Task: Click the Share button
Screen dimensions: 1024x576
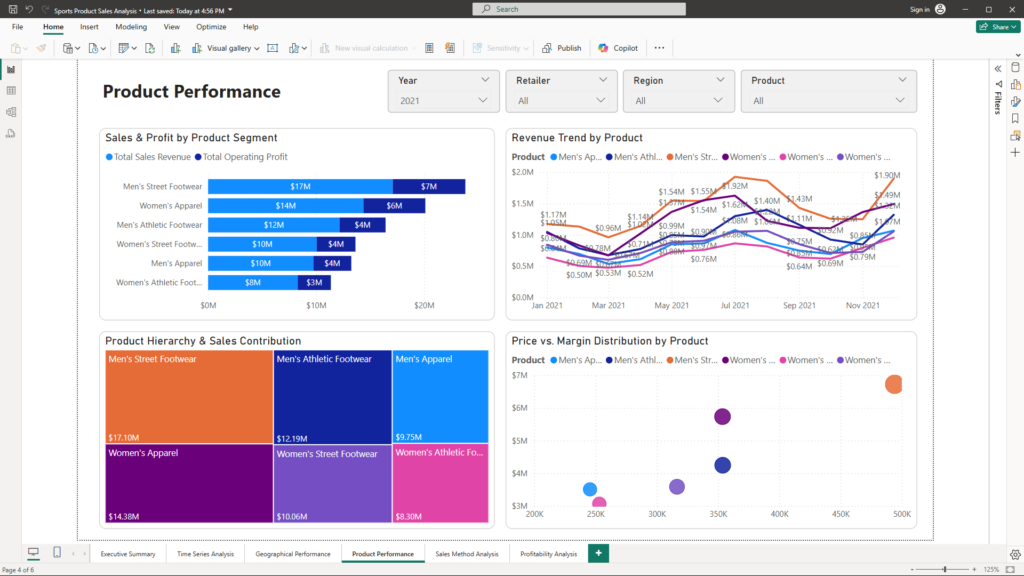Action: (x=997, y=27)
